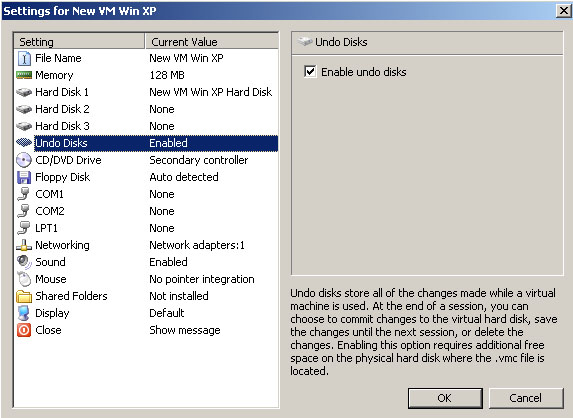Viewport: 573px width, 418px height.
Task: Click the red Close setting icon
Action: pyautogui.click(x=24, y=330)
